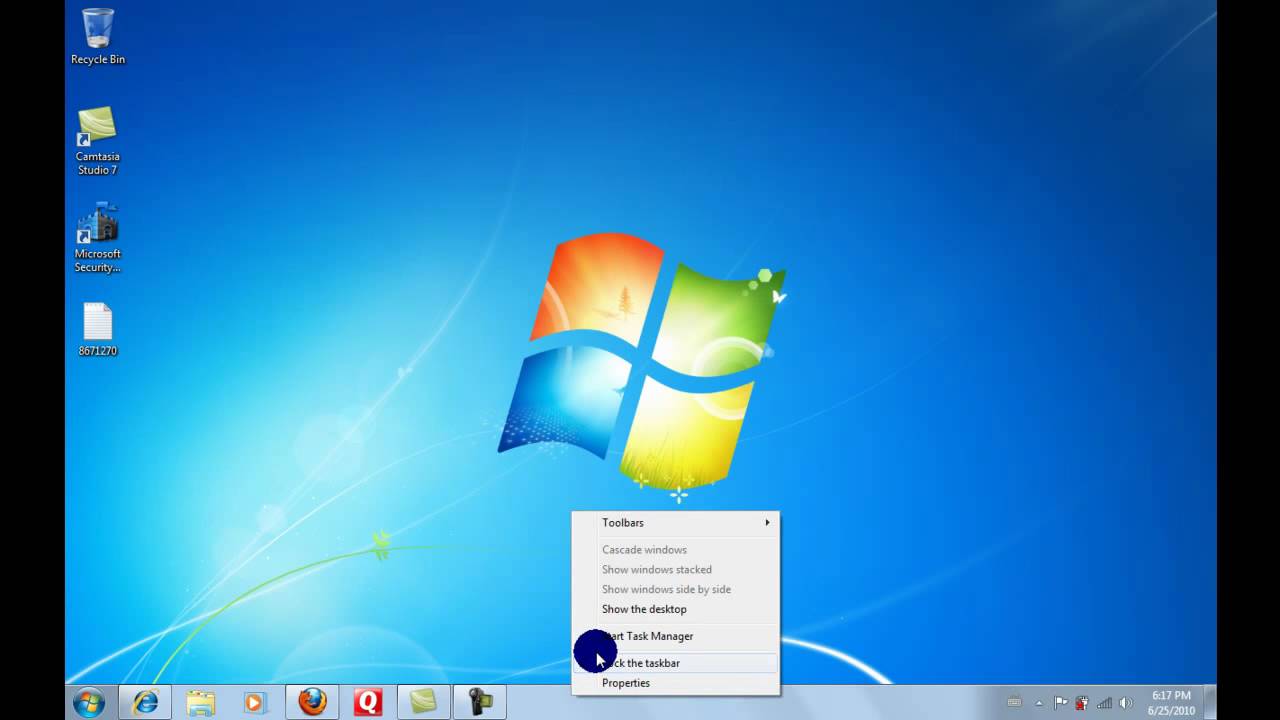Open the Toolbars submenu
The width and height of the screenshot is (1280, 720).
pyautogui.click(x=675, y=523)
